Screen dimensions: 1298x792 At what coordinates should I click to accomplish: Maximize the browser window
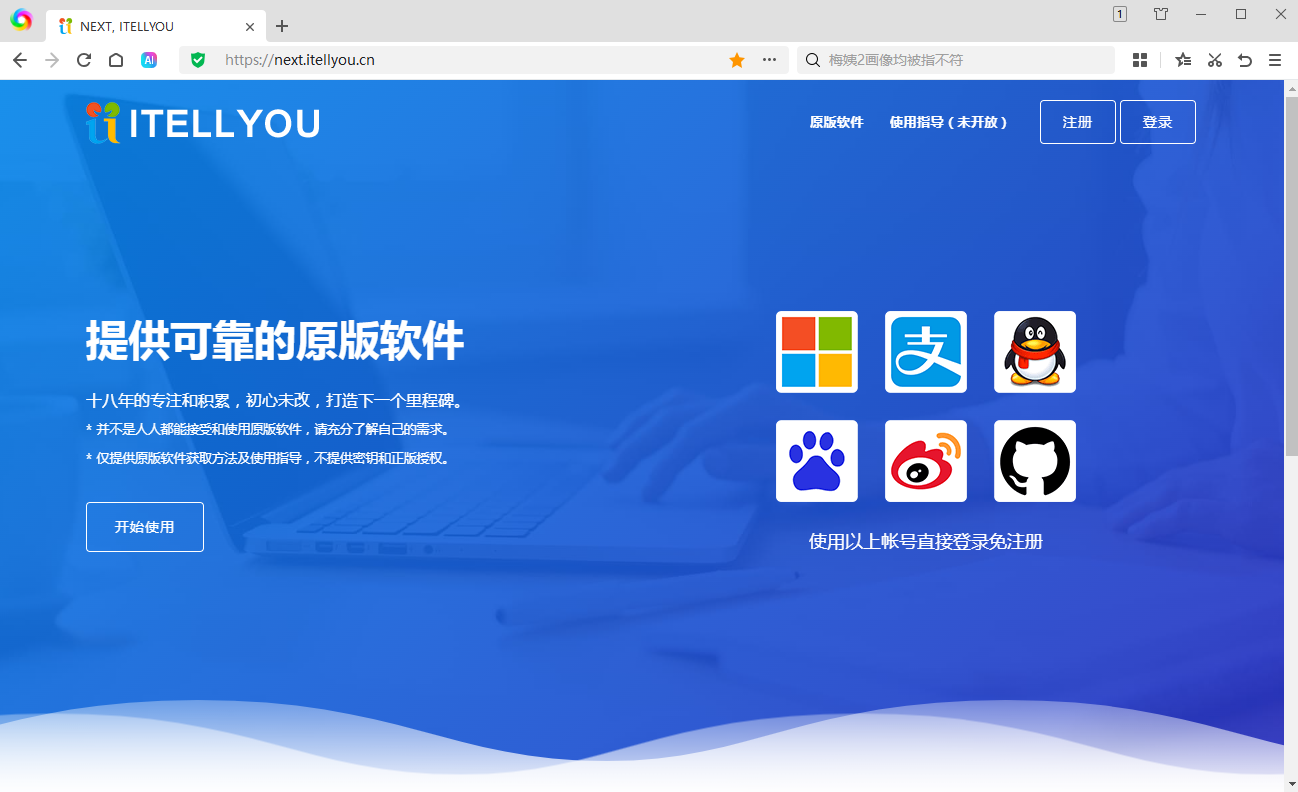pos(1241,14)
